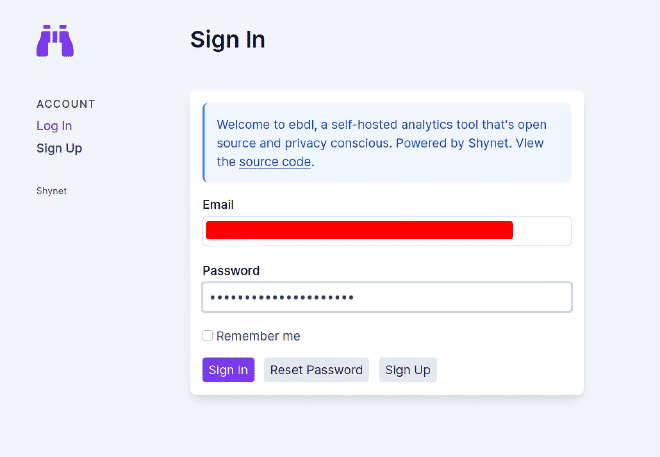Screen dimensions: 660x457
Task: Click the empty right end of the Email field
Action: 542,231
